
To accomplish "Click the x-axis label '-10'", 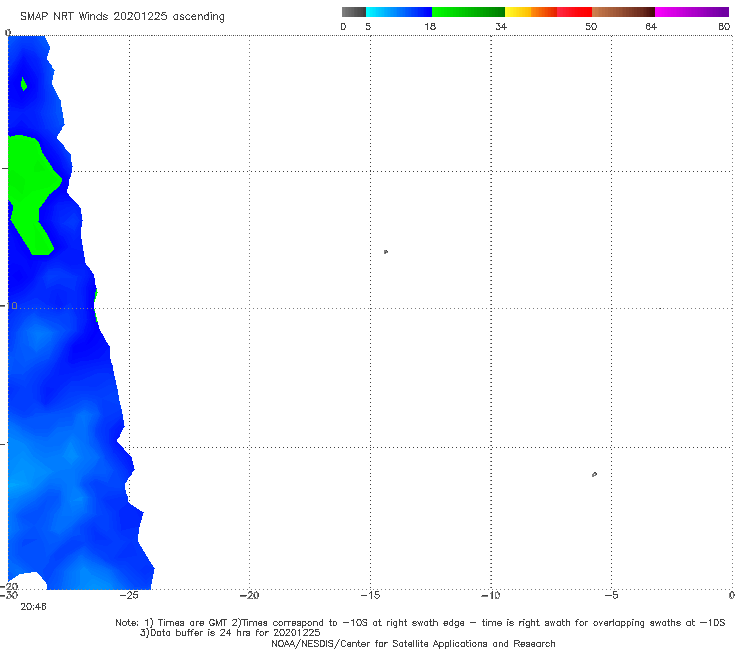I will pos(490,595).
